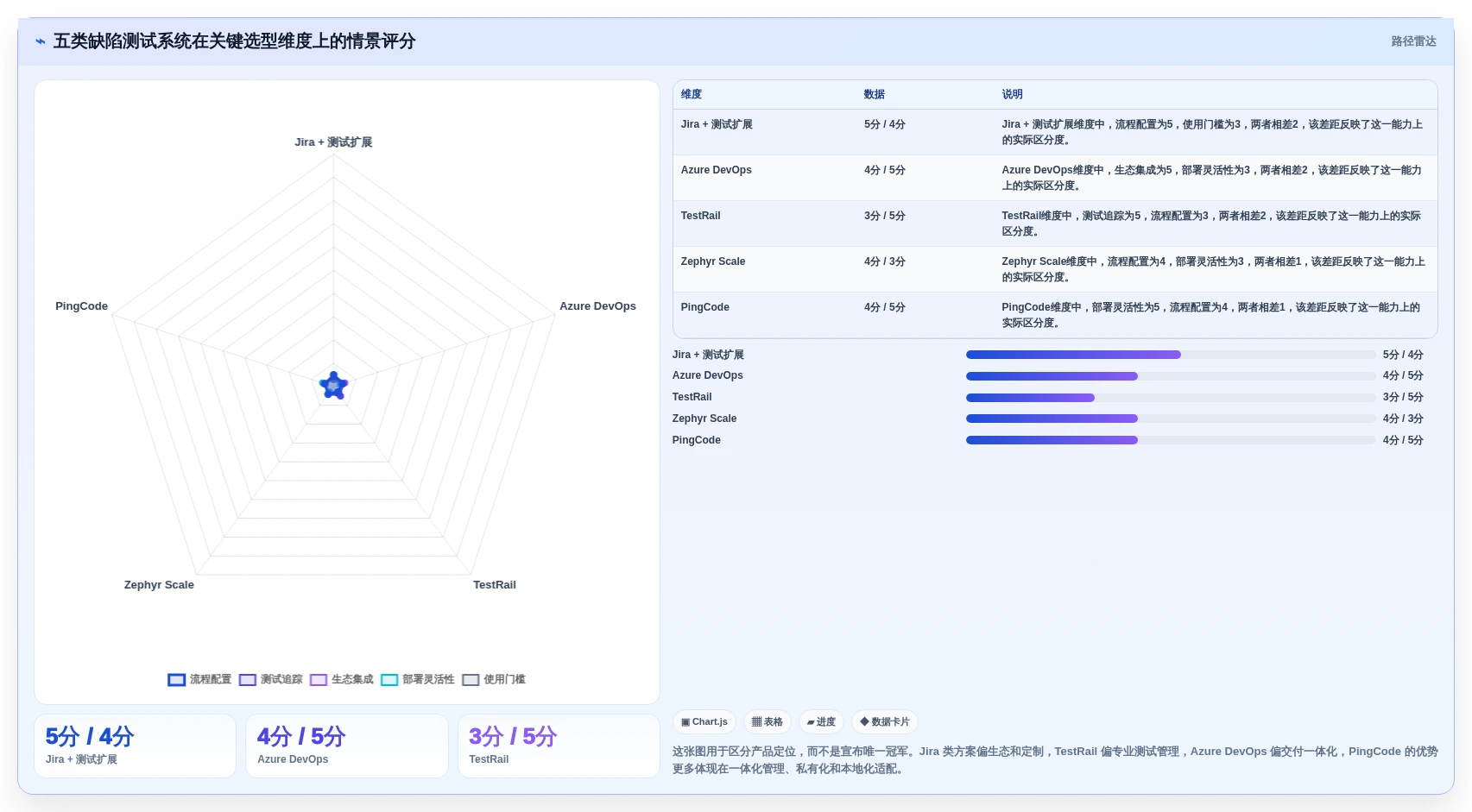Select the Azure DevOps table row name
Image resolution: width=1472 pixels, height=812 pixels.
pyautogui.click(x=717, y=170)
